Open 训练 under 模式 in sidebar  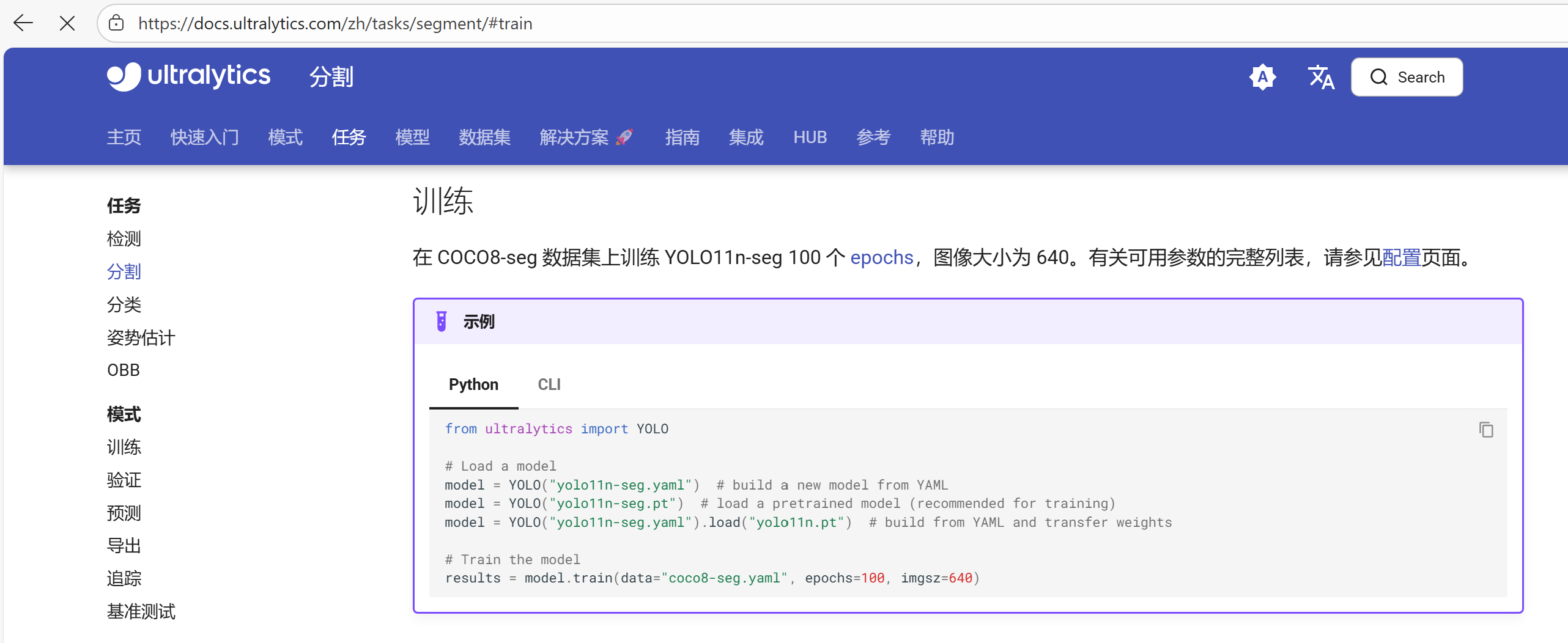124,447
